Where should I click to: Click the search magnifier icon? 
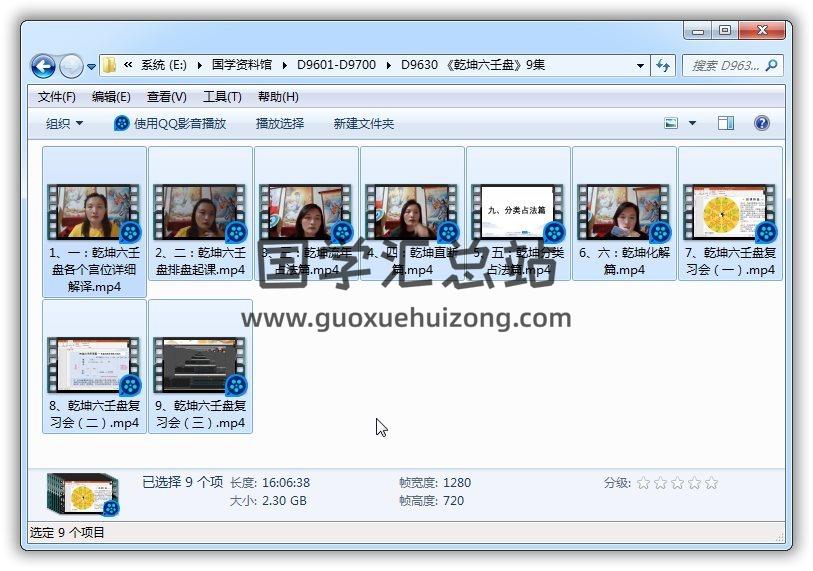click(x=772, y=65)
